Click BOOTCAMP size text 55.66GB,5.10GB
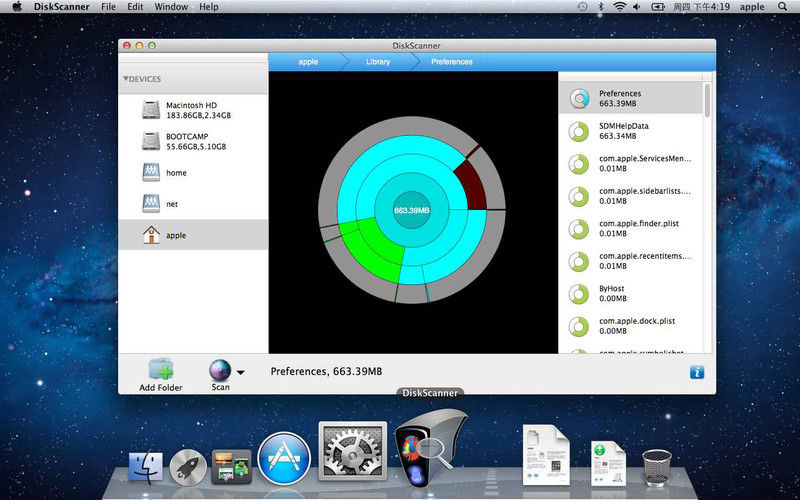Viewport: 800px width, 500px height. [196, 146]
